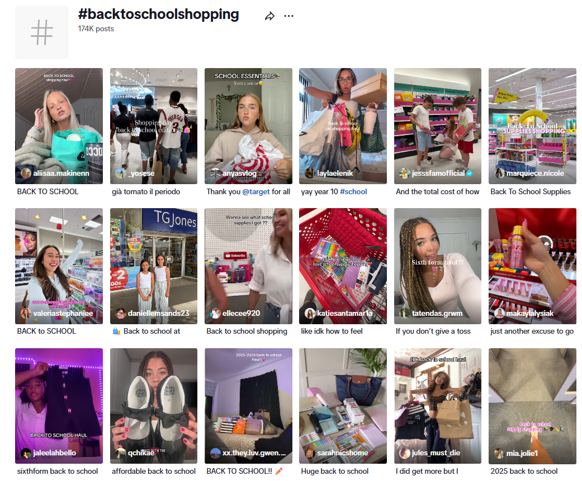582x481 pixels.
Task: Click the hashtag symbol tile
Action: click(x=42, y=32)
